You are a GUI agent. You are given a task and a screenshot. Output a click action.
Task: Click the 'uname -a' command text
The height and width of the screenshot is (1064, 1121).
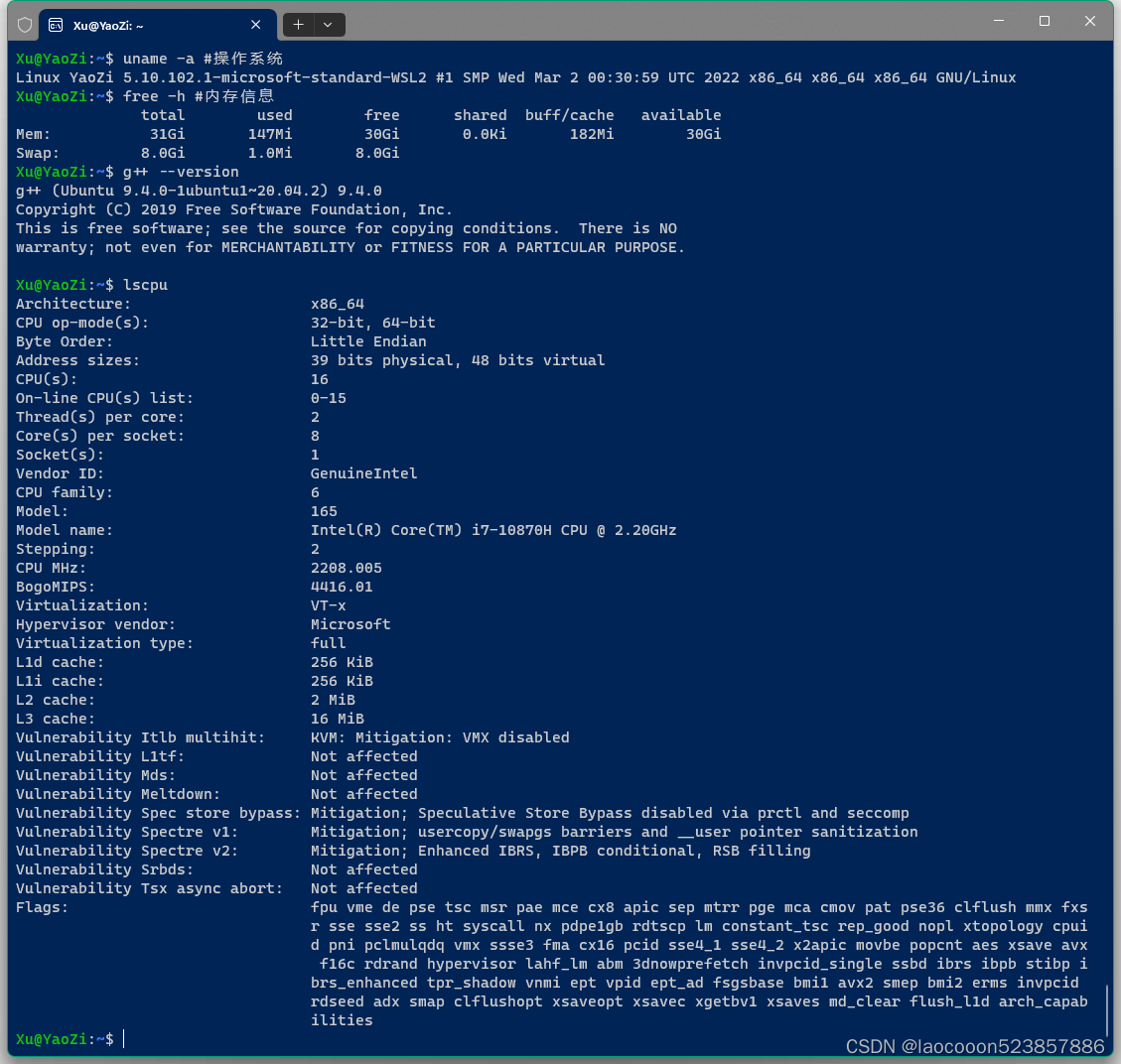click(x=159, y=59)
